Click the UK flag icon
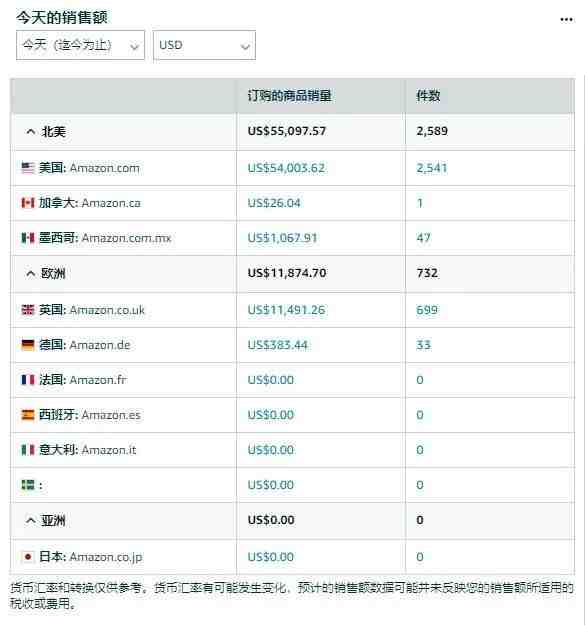This screenshot has width=585, height=626. [x=28, y=310]
